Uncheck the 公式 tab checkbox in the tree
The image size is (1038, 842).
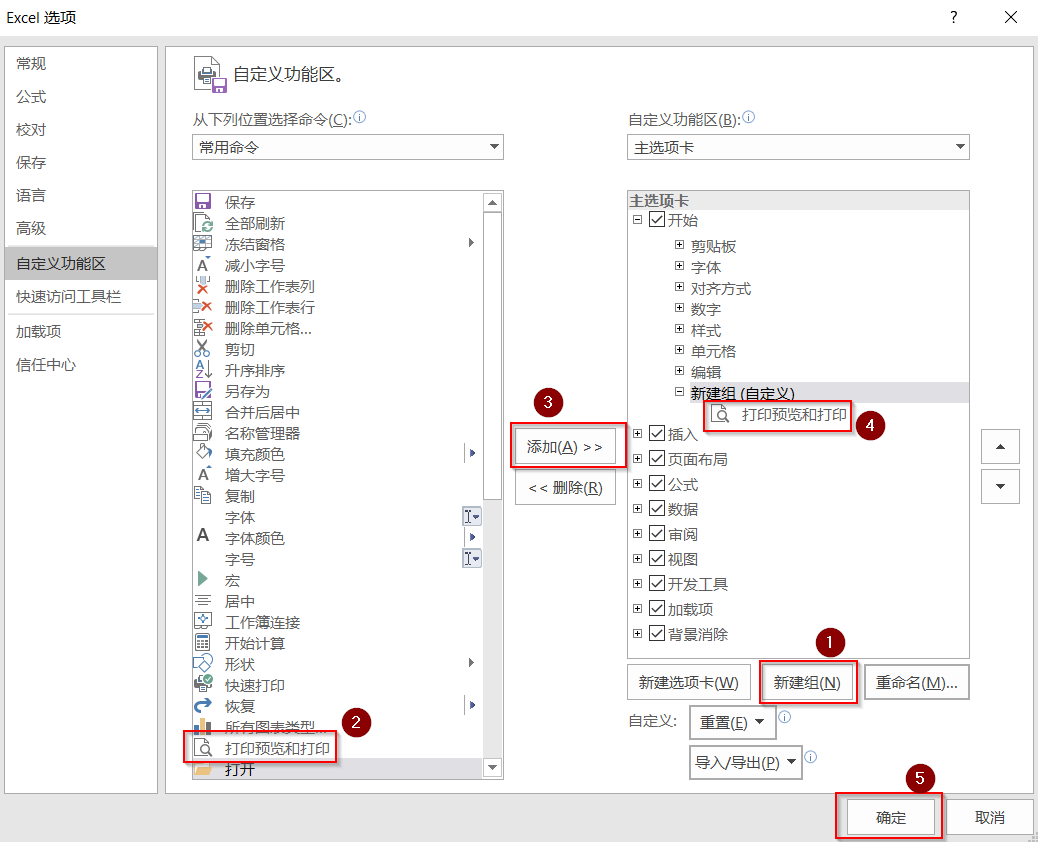657,483
